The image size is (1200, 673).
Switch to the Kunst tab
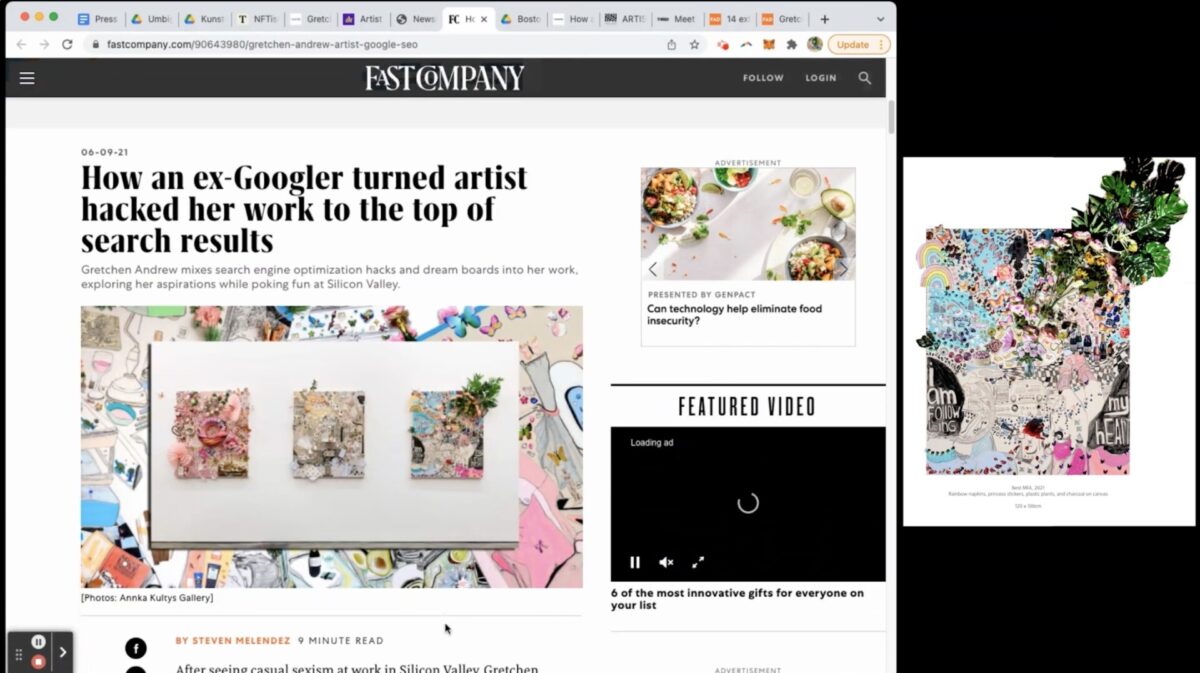pyautogui.click(x=203, y=19)
